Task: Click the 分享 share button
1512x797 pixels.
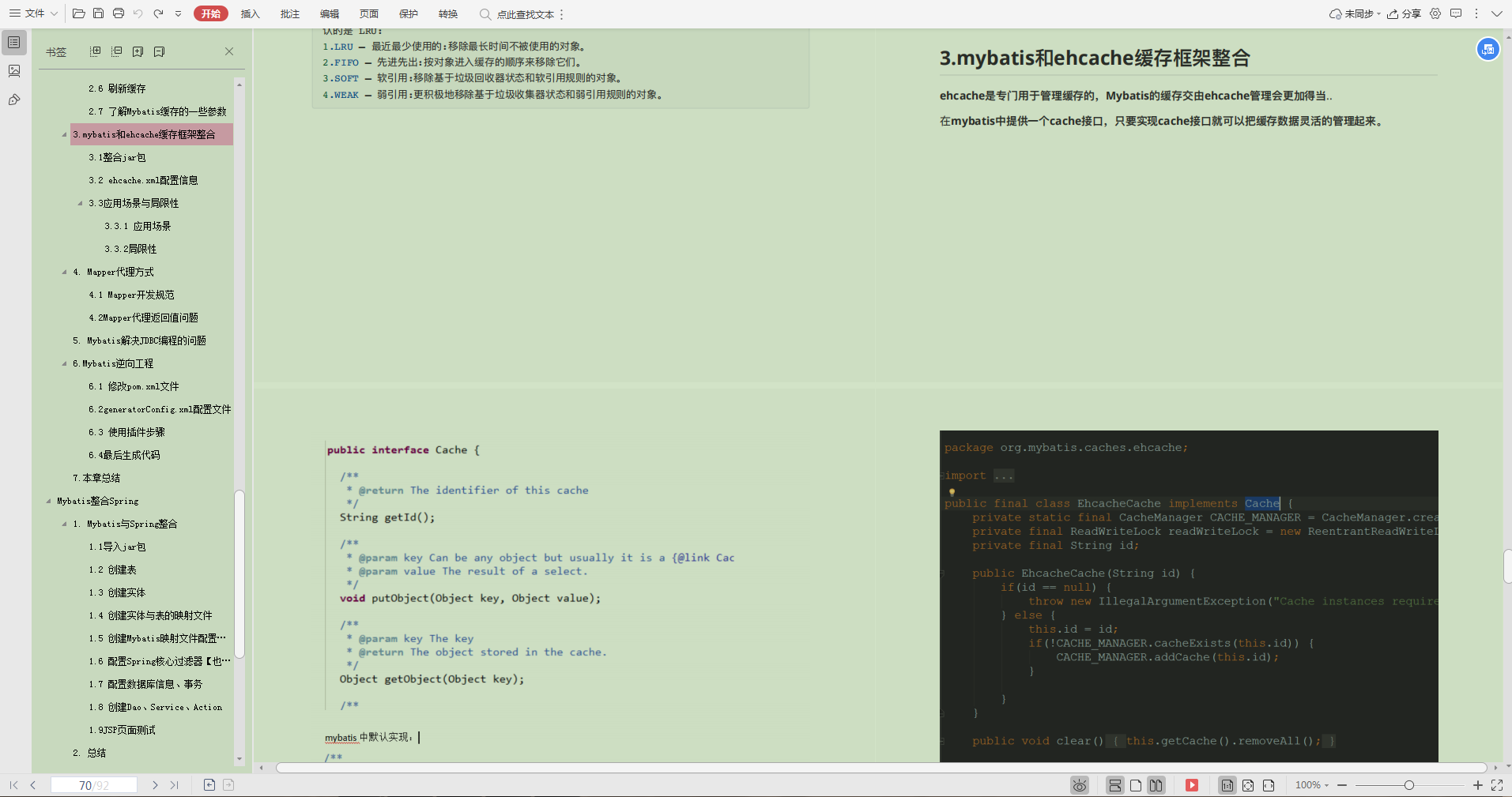Action: pyautogui.click(x=1404, y=13)
